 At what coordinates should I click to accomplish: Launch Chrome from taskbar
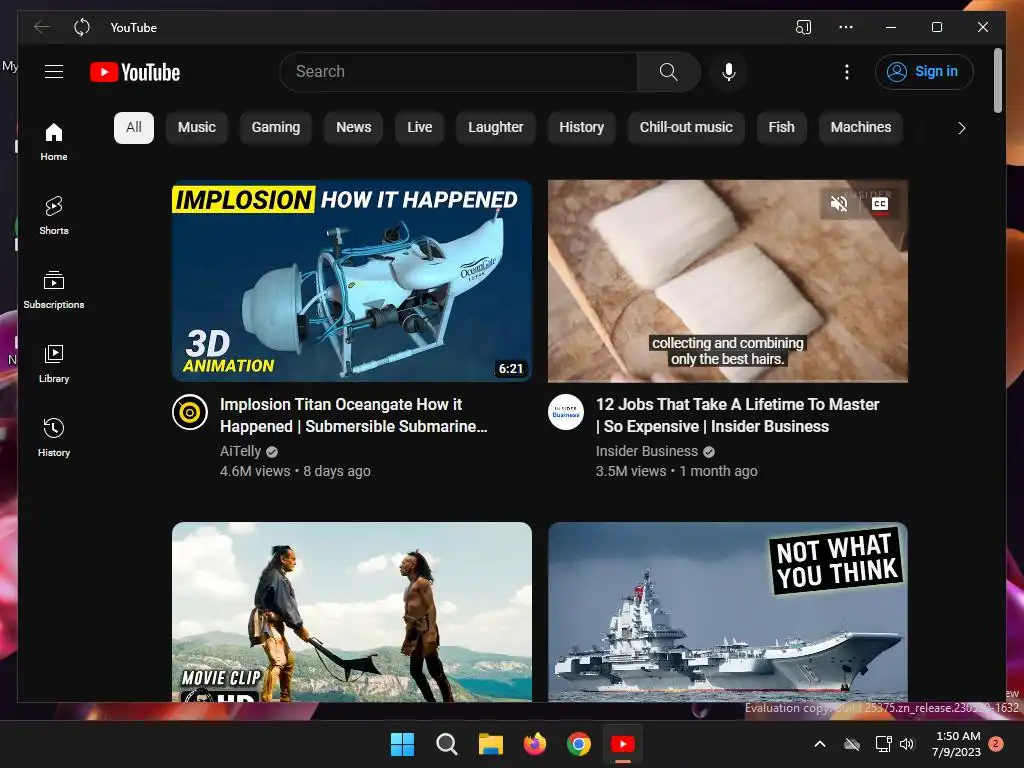click(x=579, y=744)
